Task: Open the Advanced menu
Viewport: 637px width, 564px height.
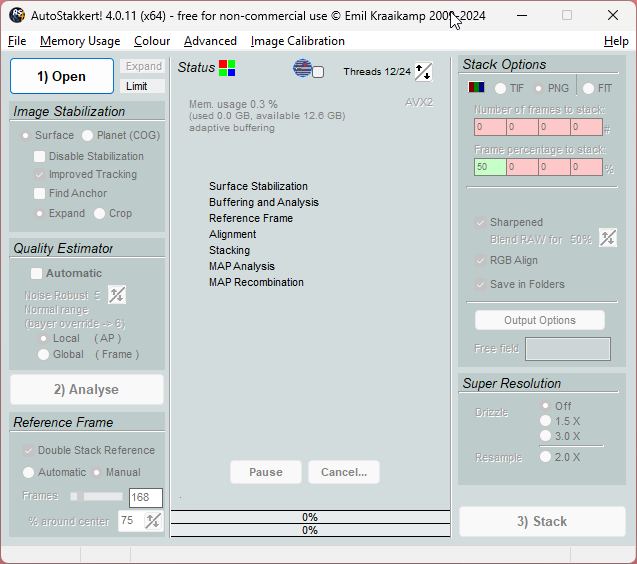Action: click(210, 41)
